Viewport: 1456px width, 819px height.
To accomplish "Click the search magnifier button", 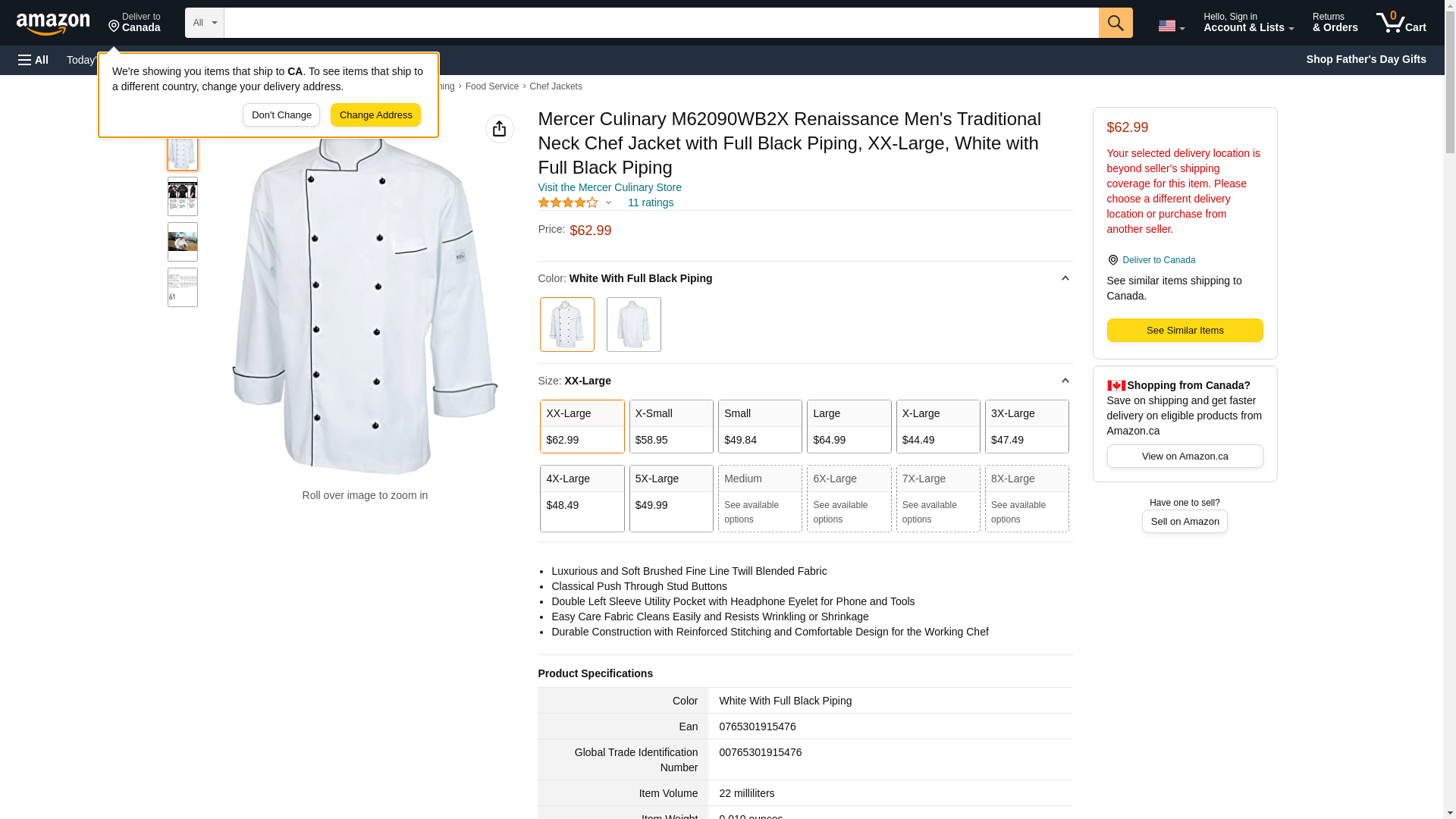I will (x=1116, y=23).
